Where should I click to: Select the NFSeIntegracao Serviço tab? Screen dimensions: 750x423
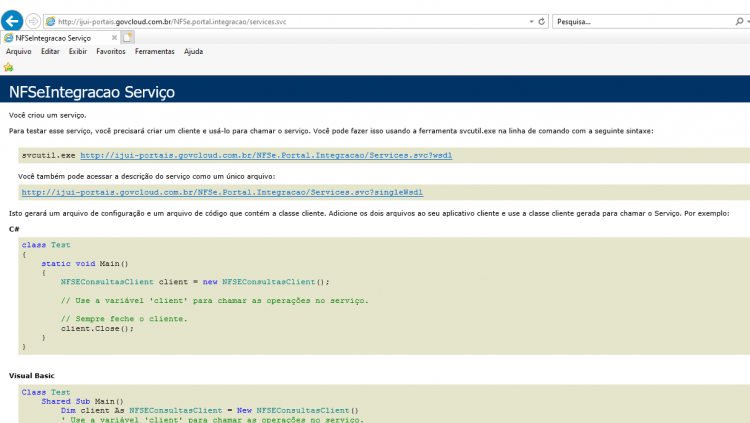pyautogui.click(x=60, y=38)
